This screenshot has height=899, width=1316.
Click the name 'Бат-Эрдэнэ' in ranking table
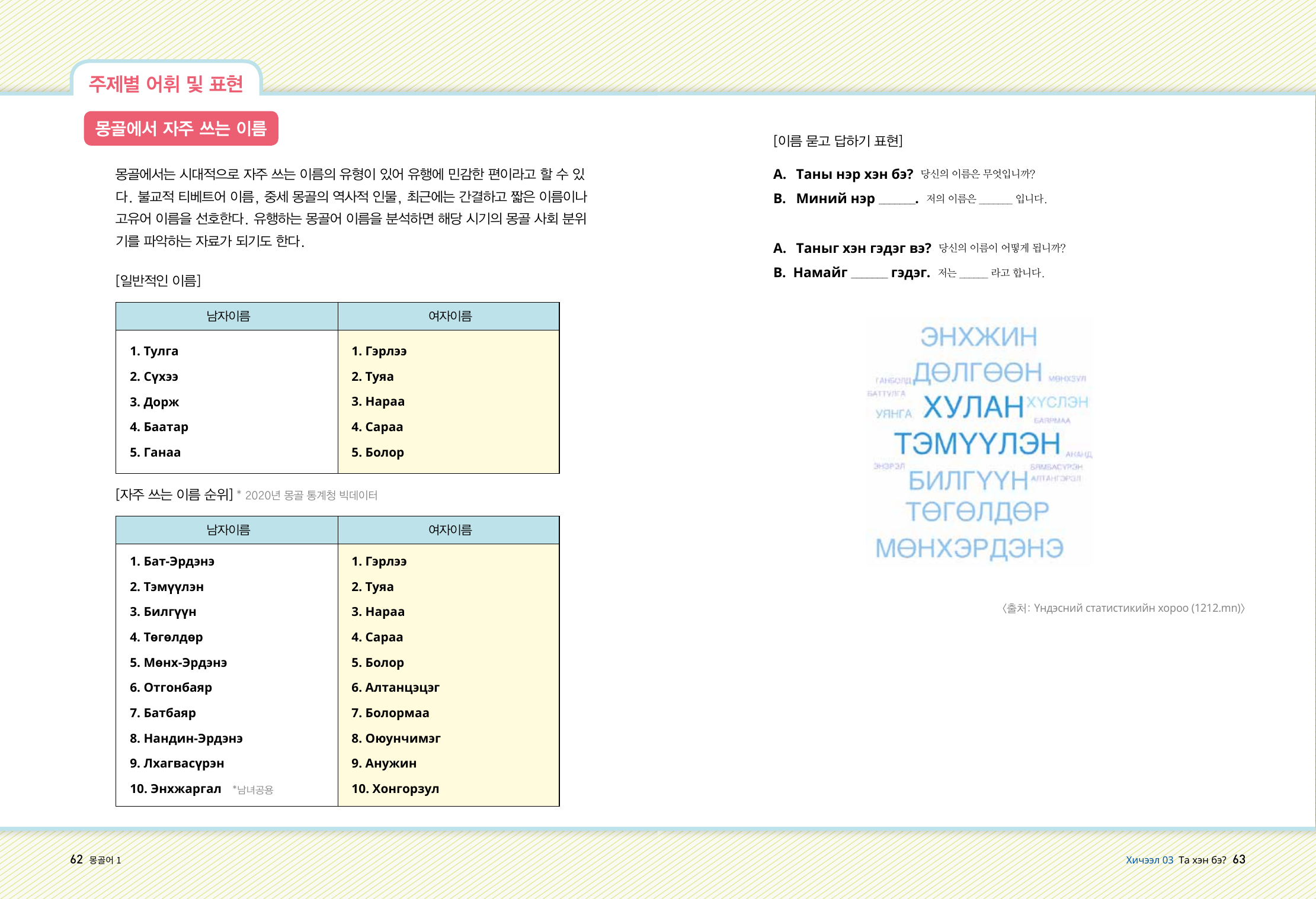pos(178,561)
